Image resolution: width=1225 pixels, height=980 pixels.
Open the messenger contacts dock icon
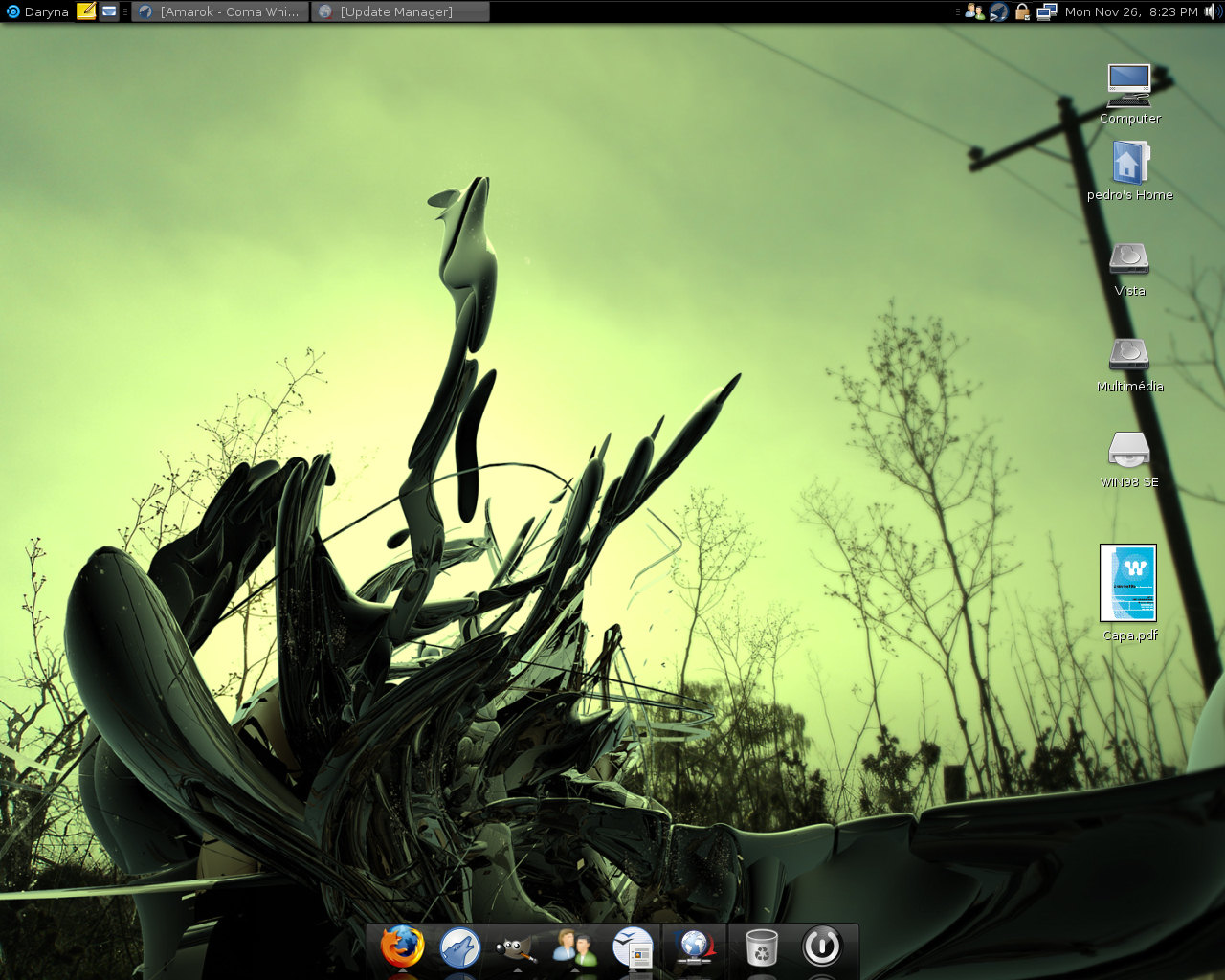coord(574,947)
